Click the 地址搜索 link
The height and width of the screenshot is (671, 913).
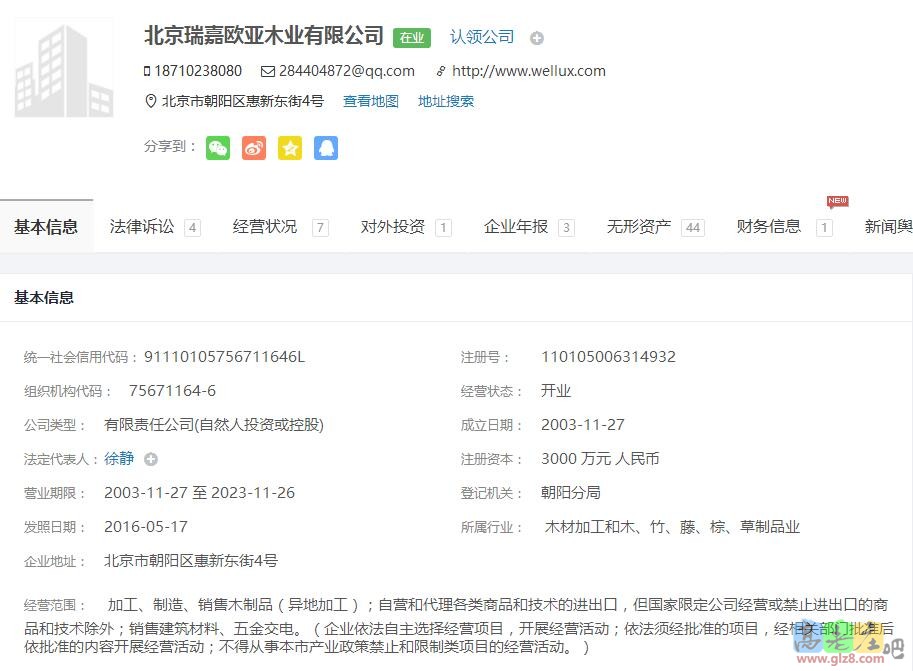pos(445,100)
